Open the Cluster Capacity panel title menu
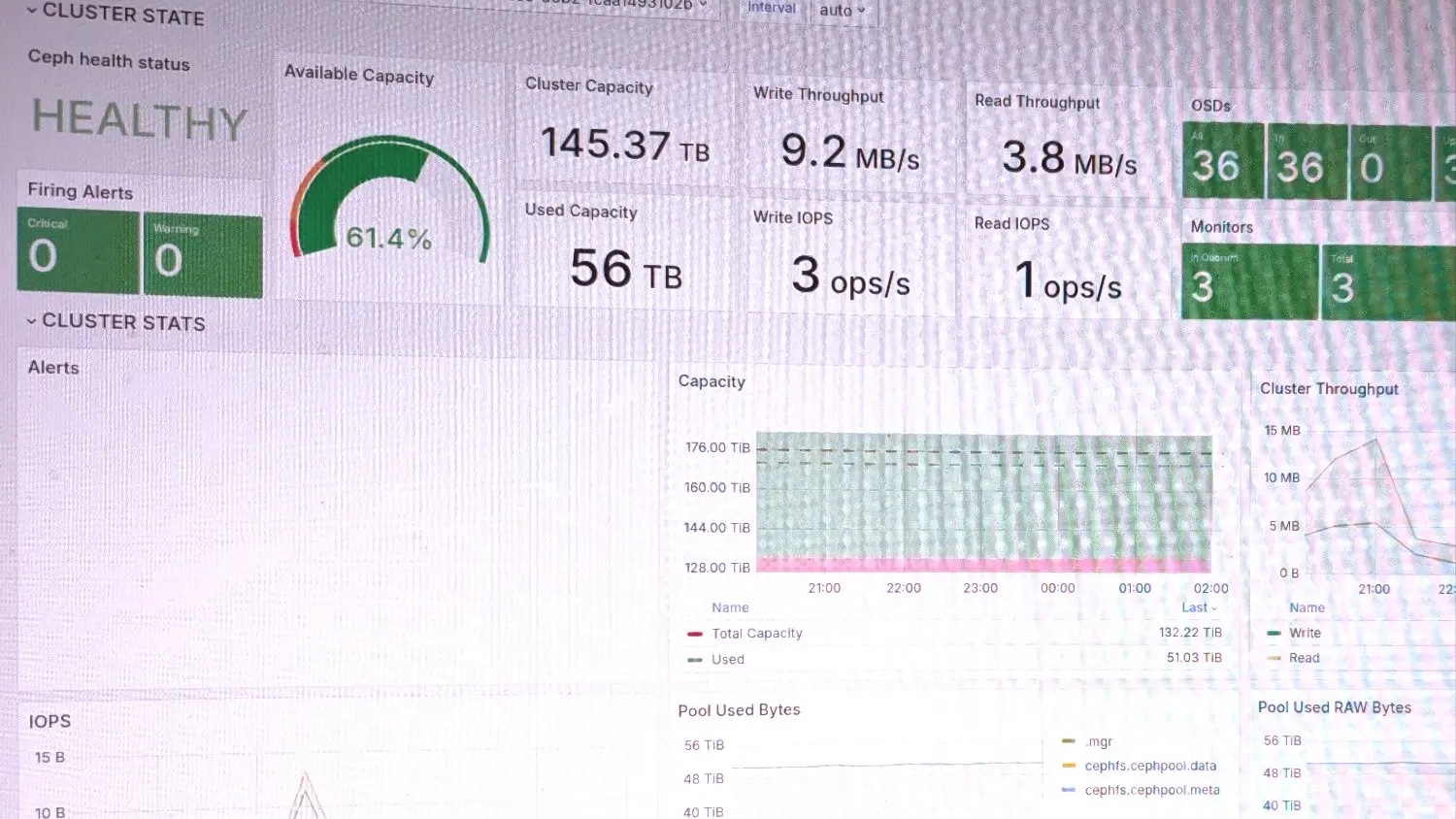This screenshot has width=1456, height=819. (588, 85)
